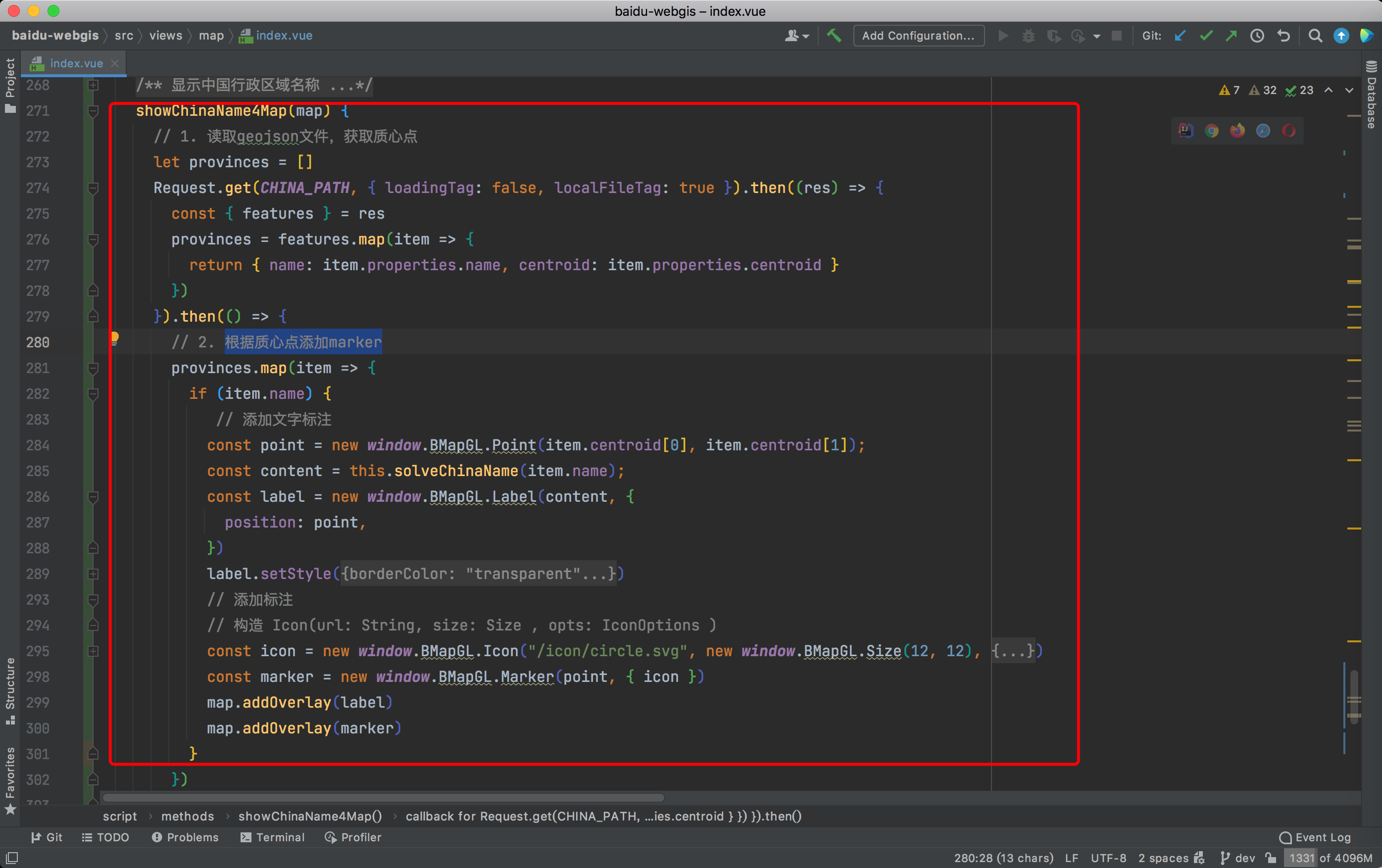Click the horizontal editor scrollbar
This screenshot has height=868, width=1382.
click(384, 797)
